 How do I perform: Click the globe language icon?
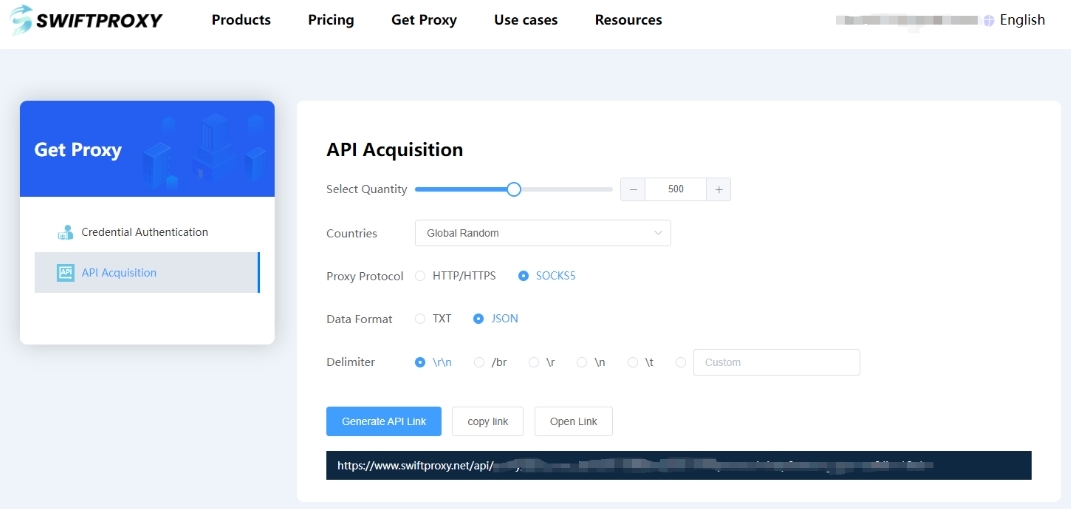tap(988, 20)
